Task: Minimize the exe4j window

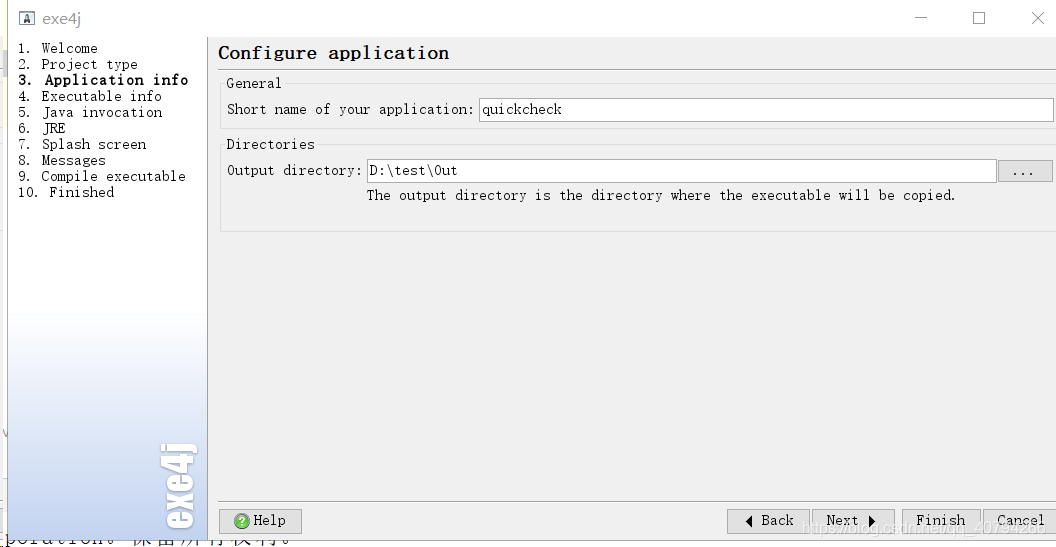Action: [921, 18]
